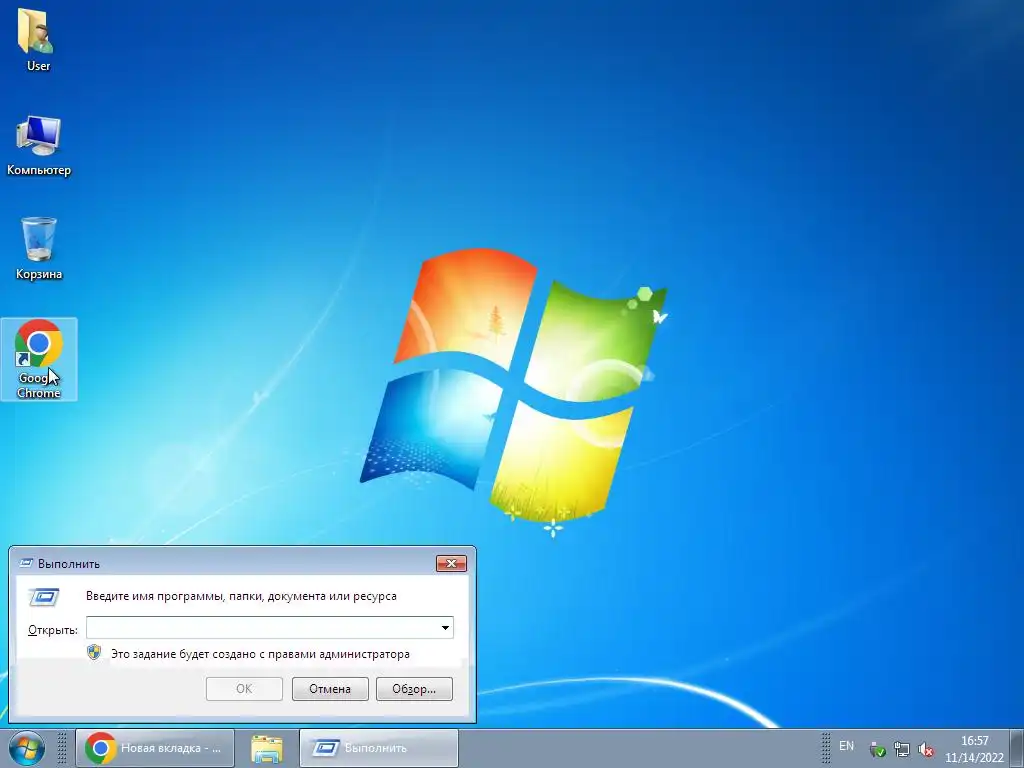Open Windows Explorer from the taskbar
This screenshot has height=768, width=1024.
coord(267,748)
